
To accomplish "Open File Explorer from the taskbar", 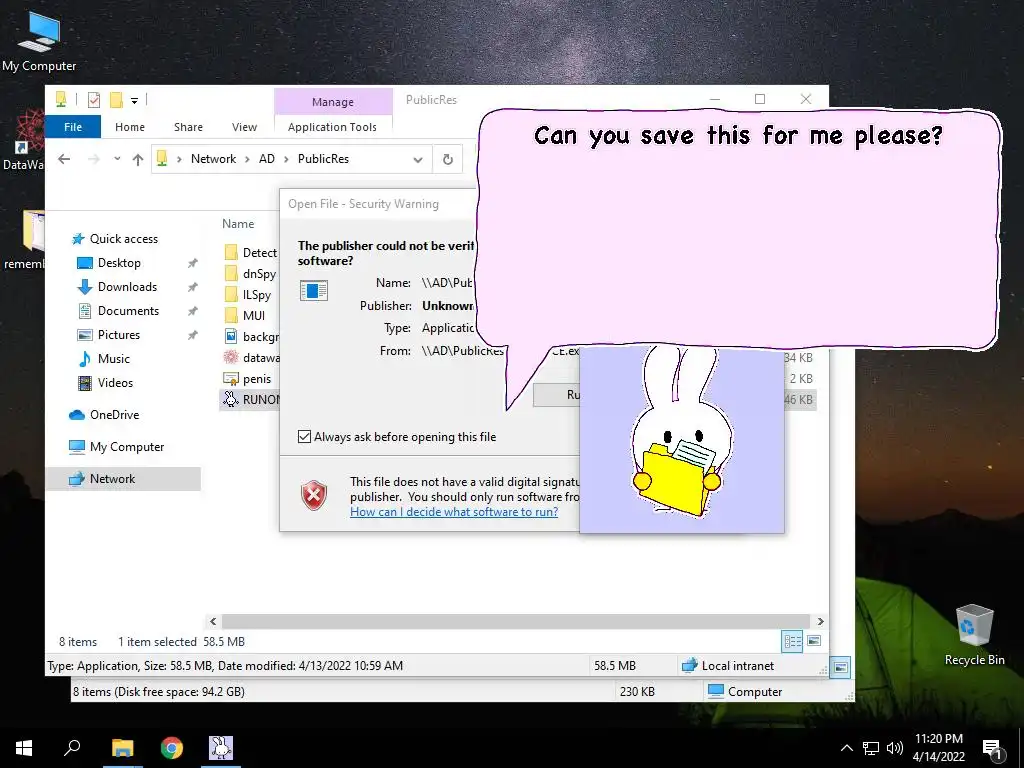I will 122,748.
